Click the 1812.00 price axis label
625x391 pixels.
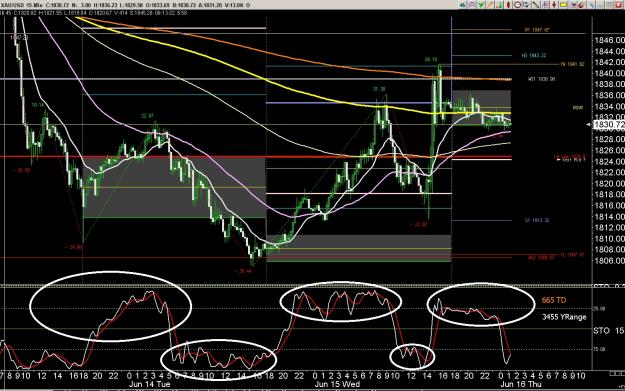click(609, 228)
